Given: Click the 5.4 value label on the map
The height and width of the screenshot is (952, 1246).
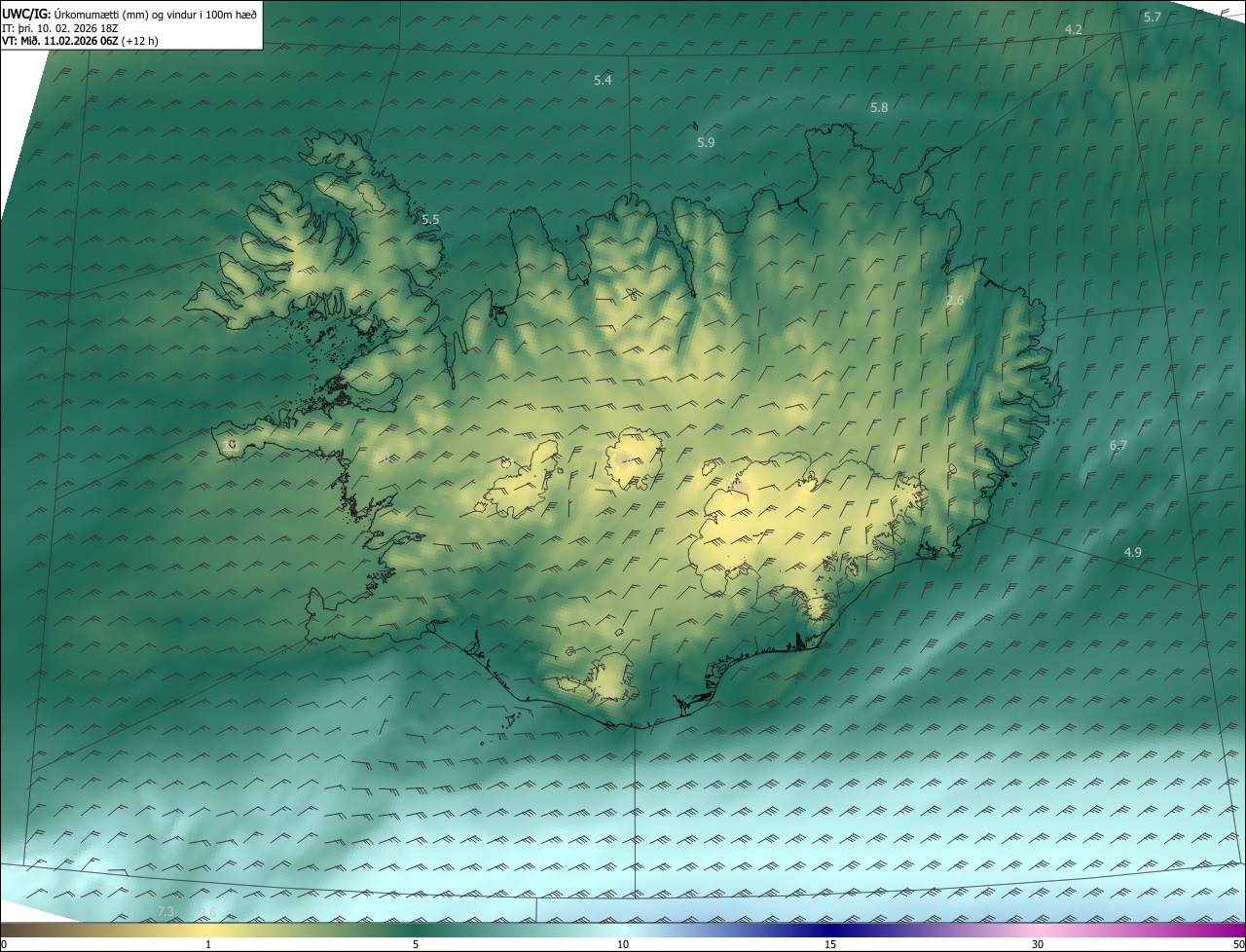Looking at the screenshot, I should point(603,80).
